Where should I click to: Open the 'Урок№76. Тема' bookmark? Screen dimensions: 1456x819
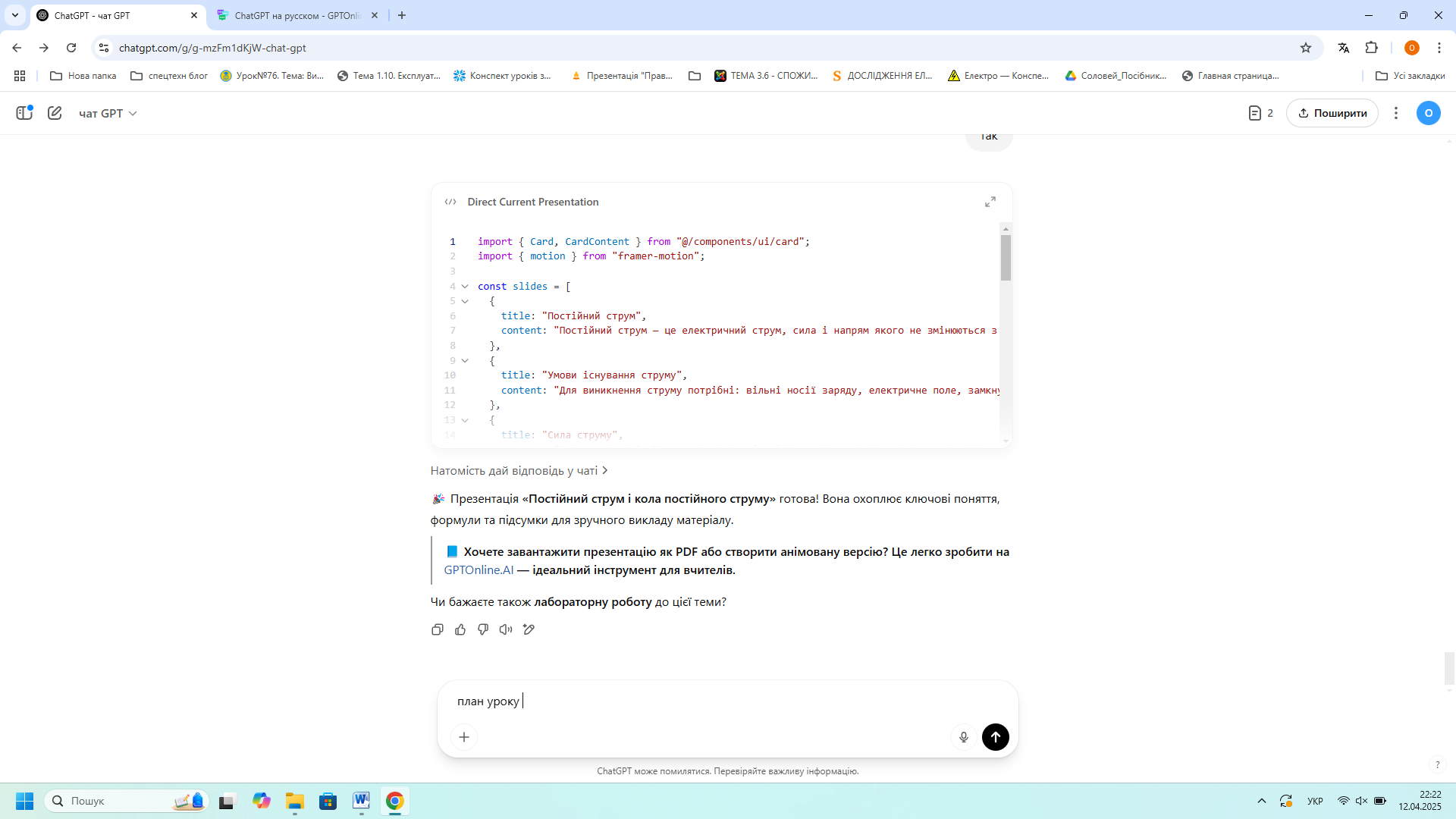(272, 76)
